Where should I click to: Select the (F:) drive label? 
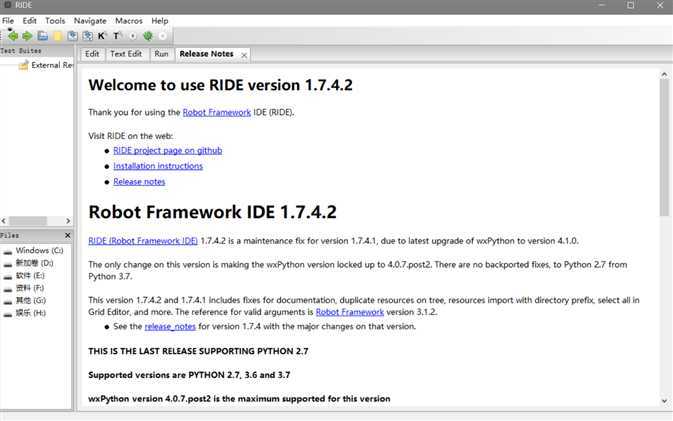(x=30, y=288)
